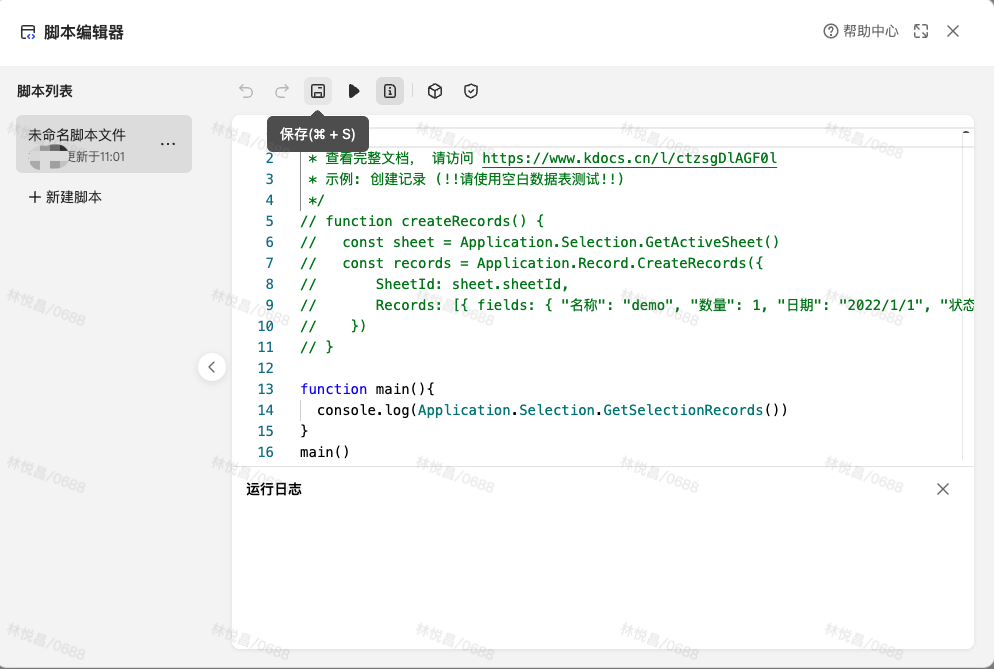
Task: Open the cube service icon in toolbar
Action: 435,91
